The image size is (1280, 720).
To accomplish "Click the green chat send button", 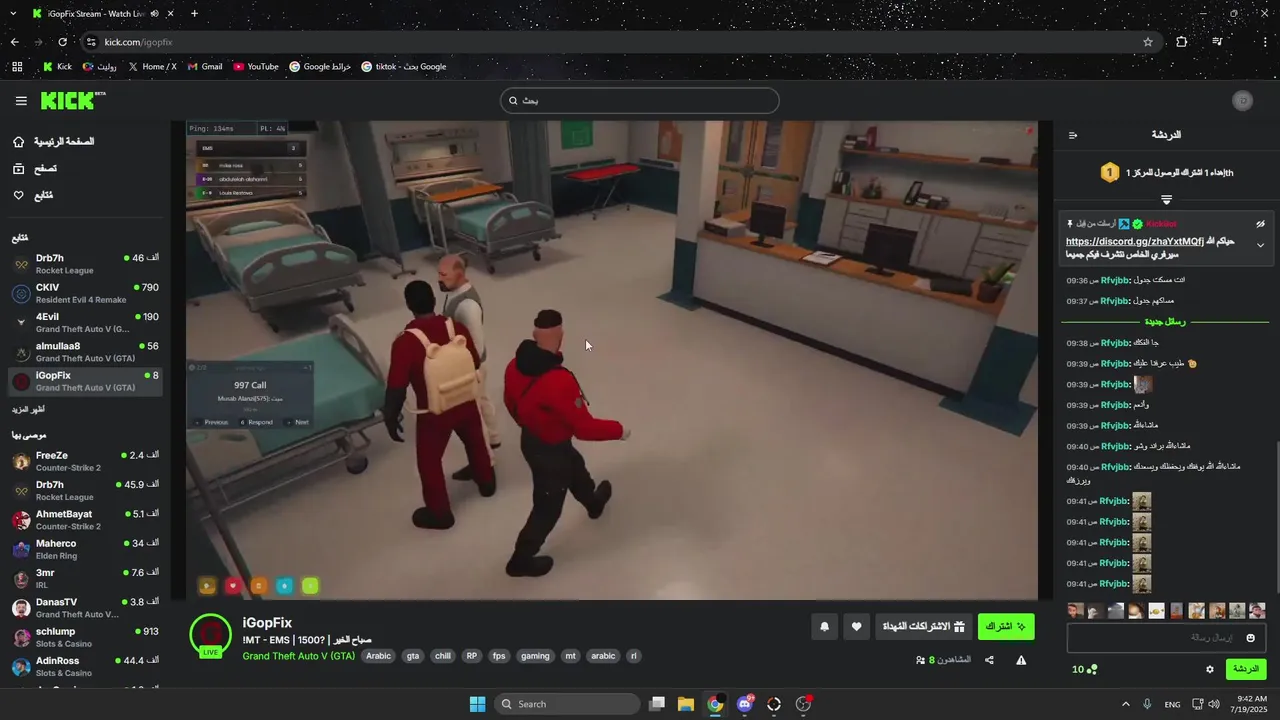I will (1245, 669).
